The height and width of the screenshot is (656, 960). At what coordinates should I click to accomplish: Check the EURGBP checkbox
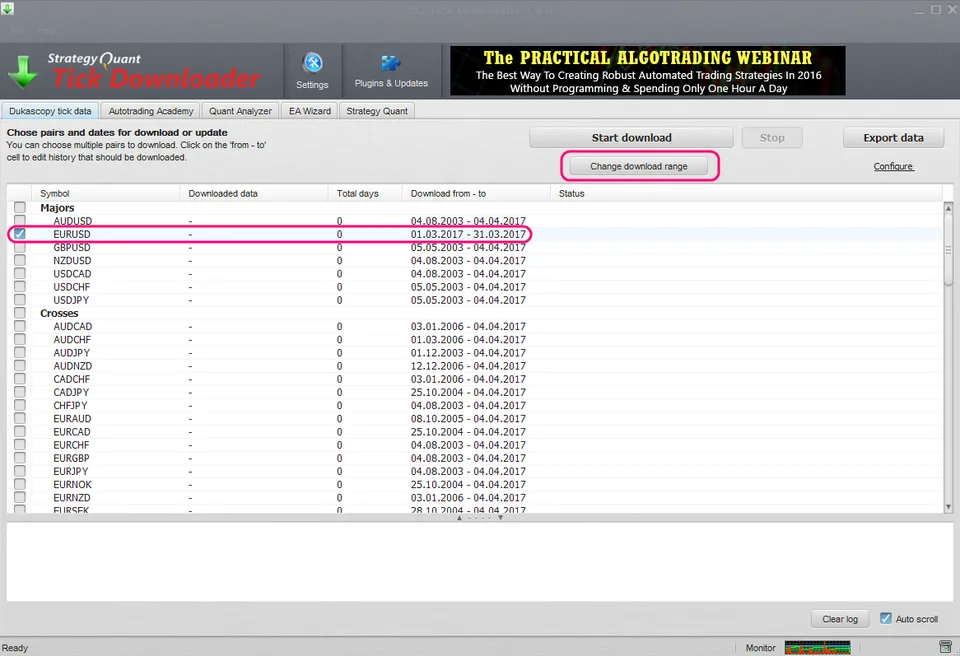(x=20, y=458)
